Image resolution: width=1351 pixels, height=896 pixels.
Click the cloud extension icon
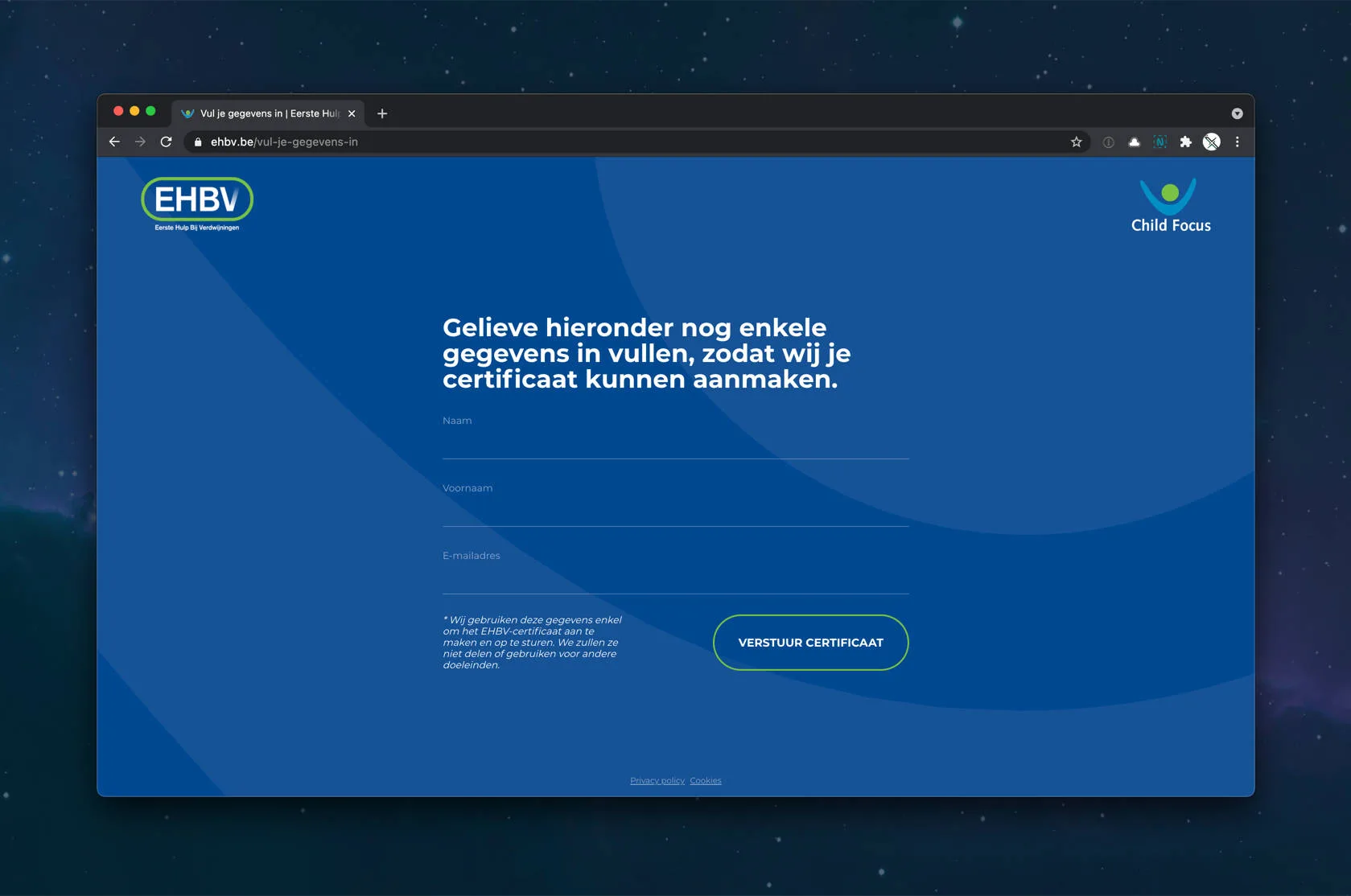click(x=1134, y=142)
